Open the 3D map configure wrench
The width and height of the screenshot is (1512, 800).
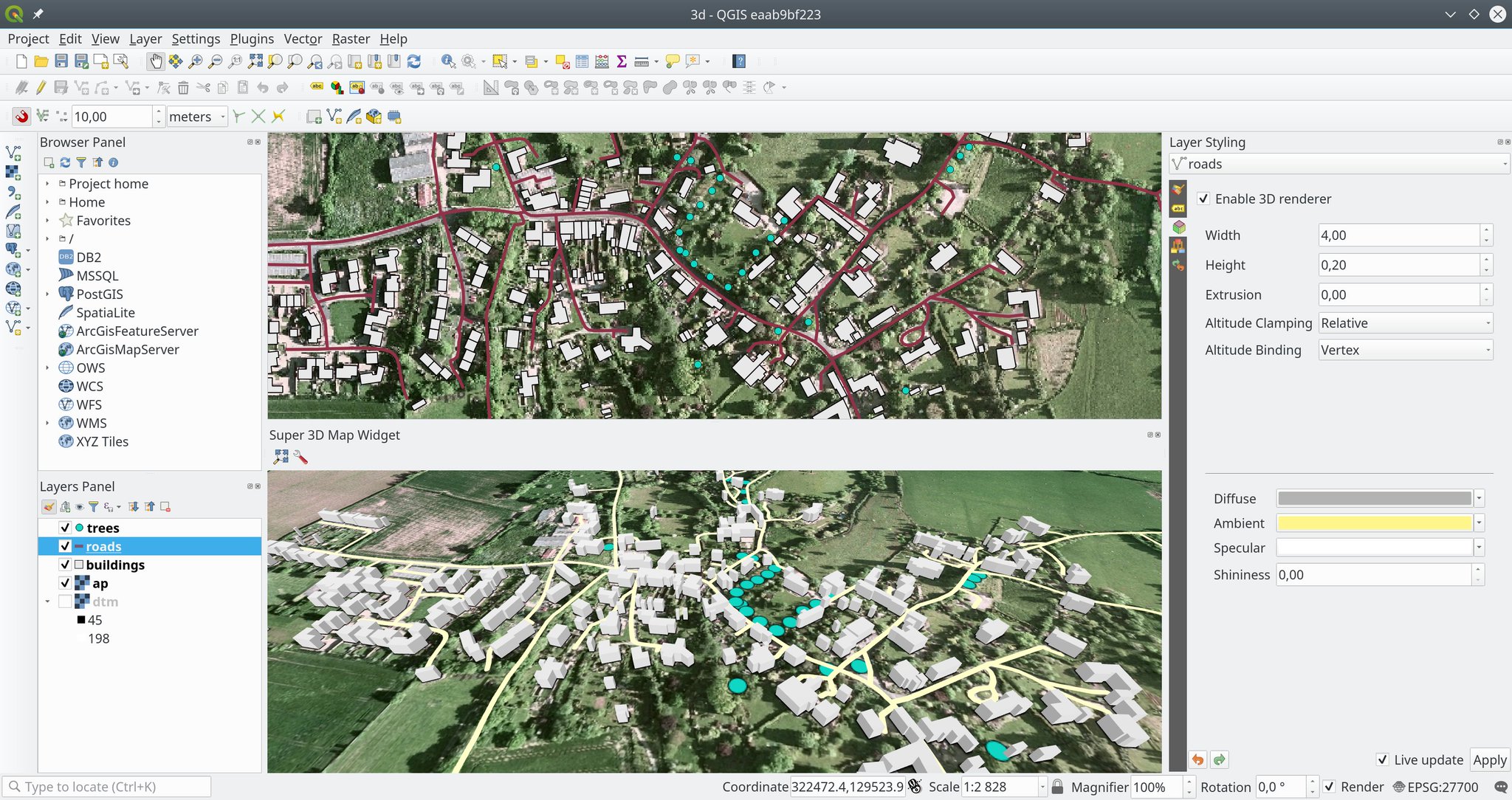pos(300,458)
